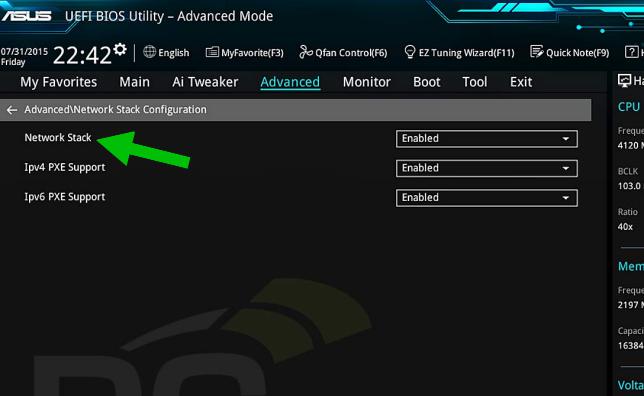The width and height of the screenshot is (644, 396).
Task: Click the BCLK label in side panel
Action: point(628,171)
